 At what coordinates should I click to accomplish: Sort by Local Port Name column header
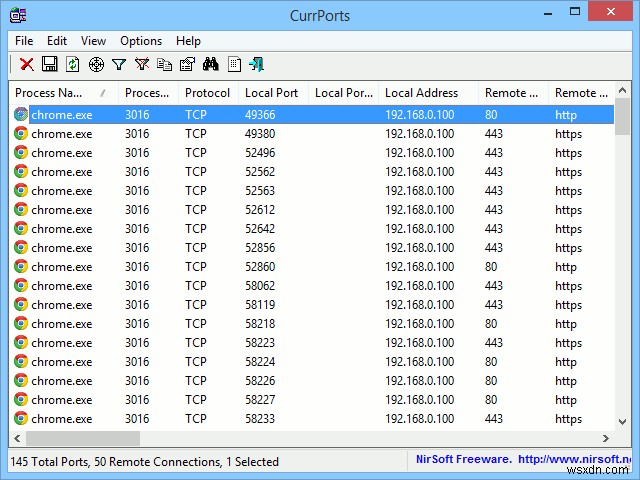343,93
